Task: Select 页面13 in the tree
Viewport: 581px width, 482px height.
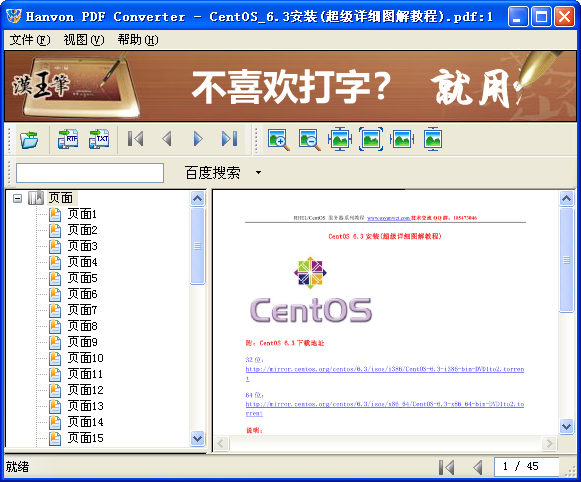Action: click(x=86, y=406)
